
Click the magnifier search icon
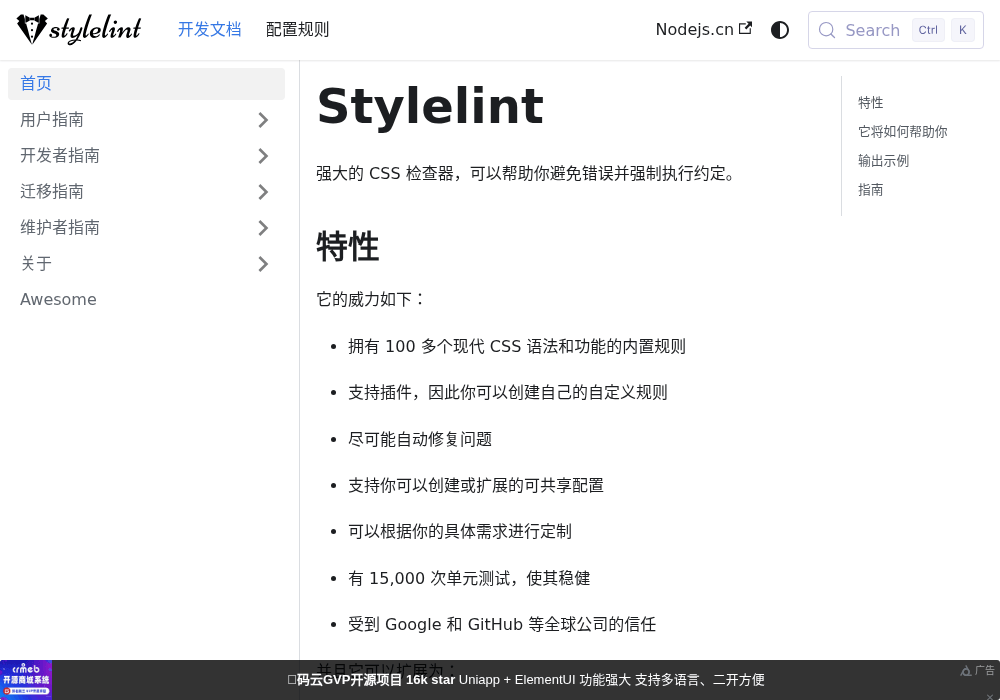coord(827,30)
